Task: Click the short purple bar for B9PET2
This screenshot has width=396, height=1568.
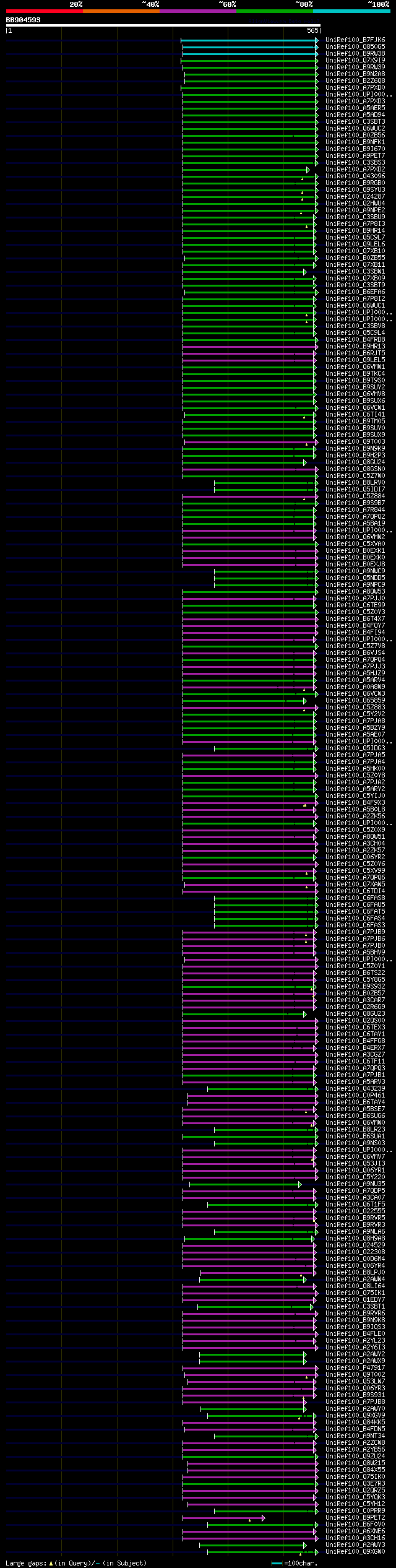Action: click(x=223, y=1518)
